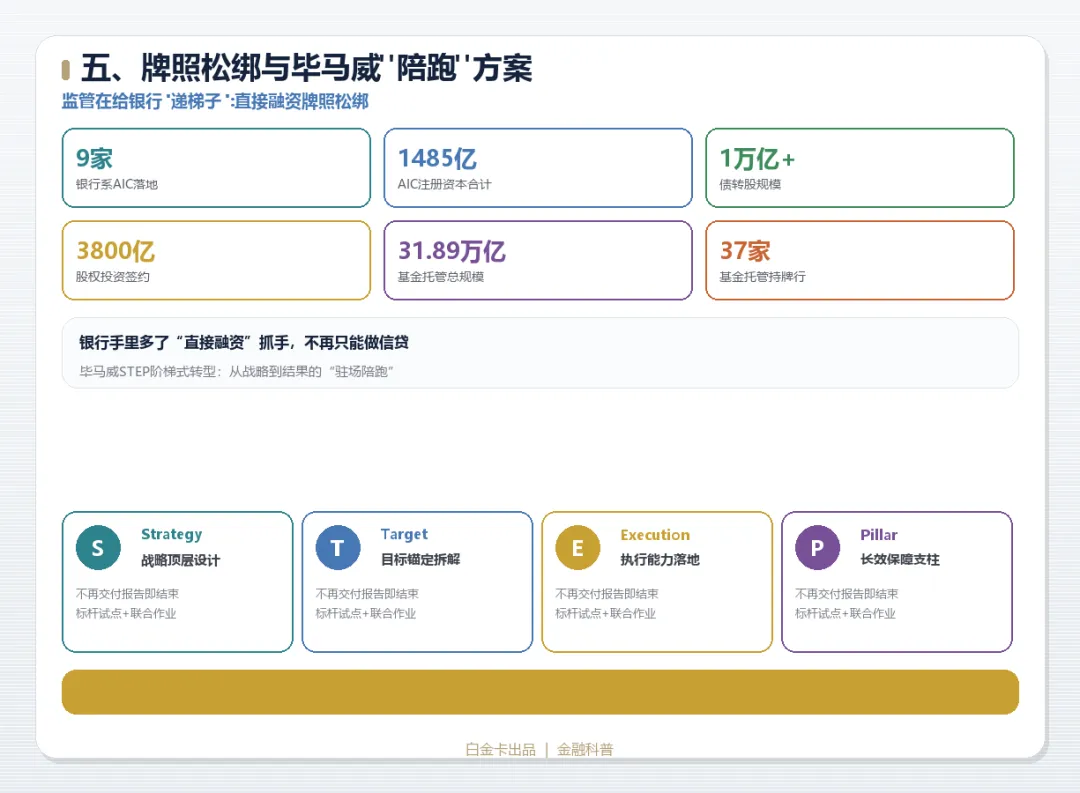Click the blue subtitle 监管在给银行递梯子
The image size is (1080, 793).
pos(215,102)
